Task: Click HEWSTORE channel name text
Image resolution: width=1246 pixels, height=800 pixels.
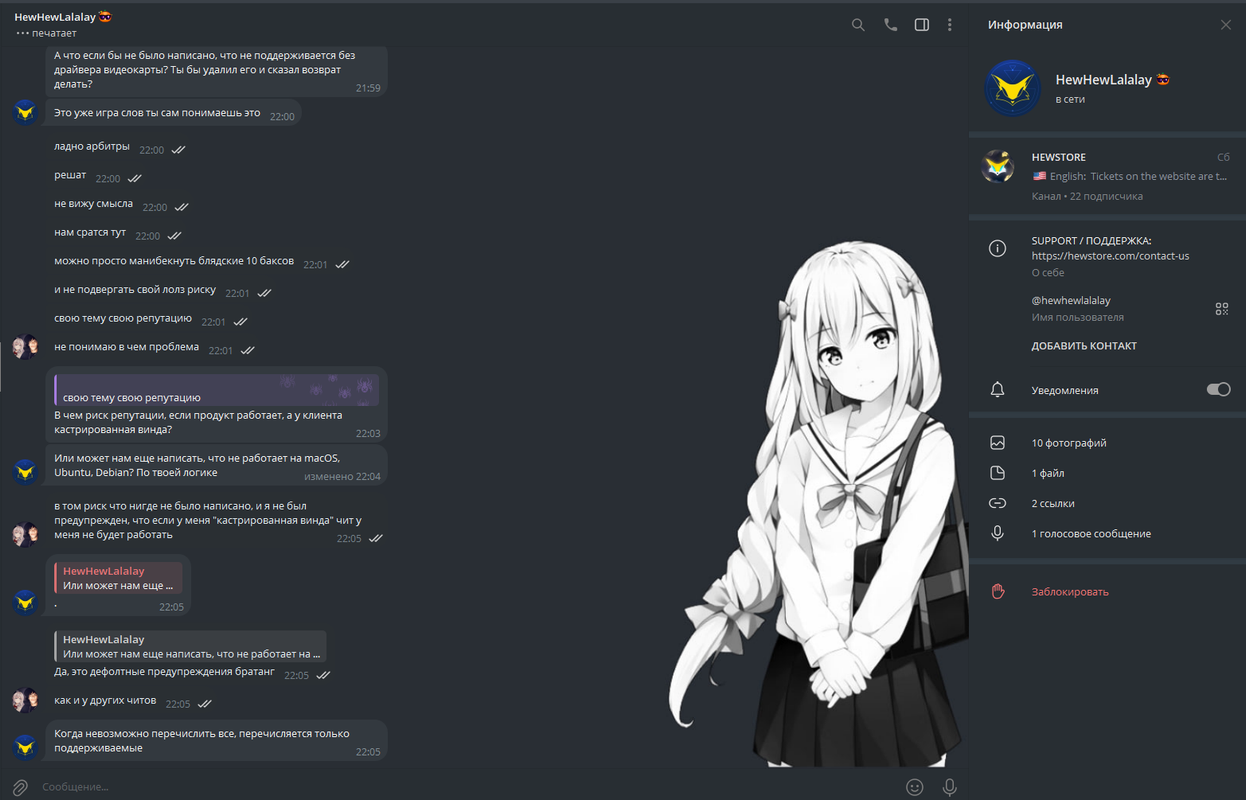Action: coord(1058,157)
